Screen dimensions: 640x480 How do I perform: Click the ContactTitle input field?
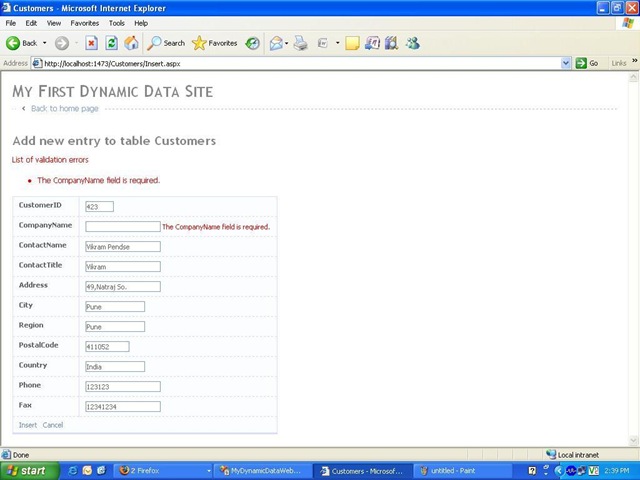coord(123,267)
